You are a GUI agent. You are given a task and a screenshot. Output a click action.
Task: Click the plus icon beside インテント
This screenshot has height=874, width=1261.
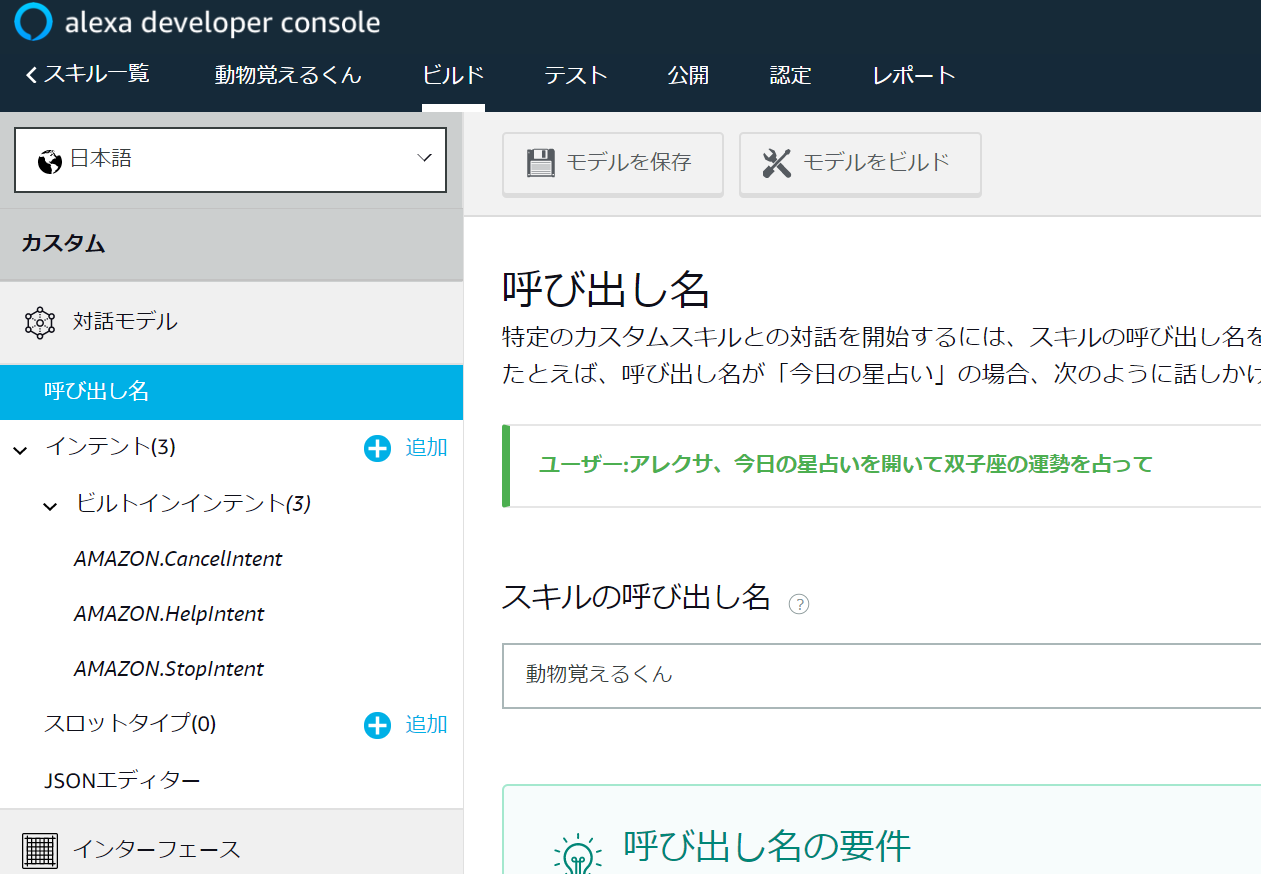click(377, 449)
